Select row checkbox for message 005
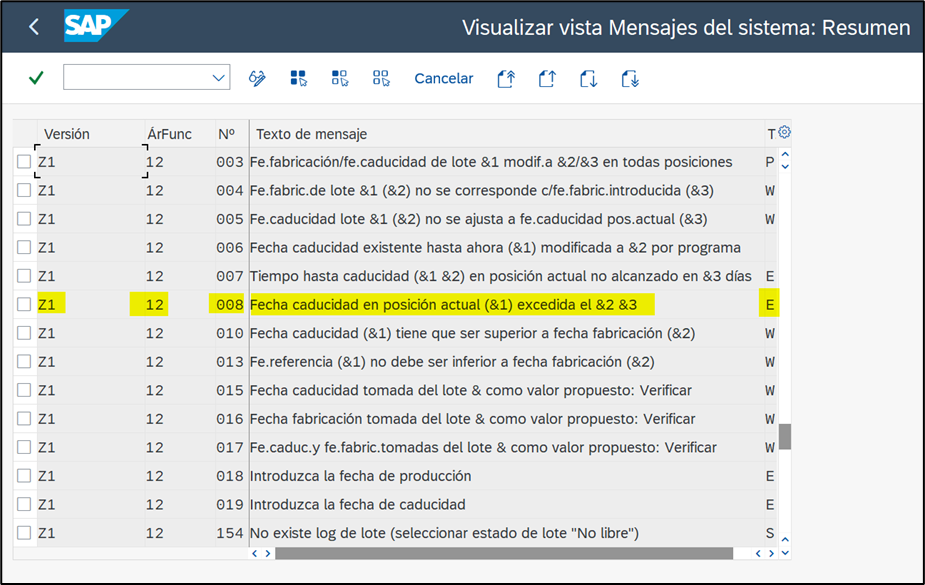The image size is (925, 585). (24, 219)
